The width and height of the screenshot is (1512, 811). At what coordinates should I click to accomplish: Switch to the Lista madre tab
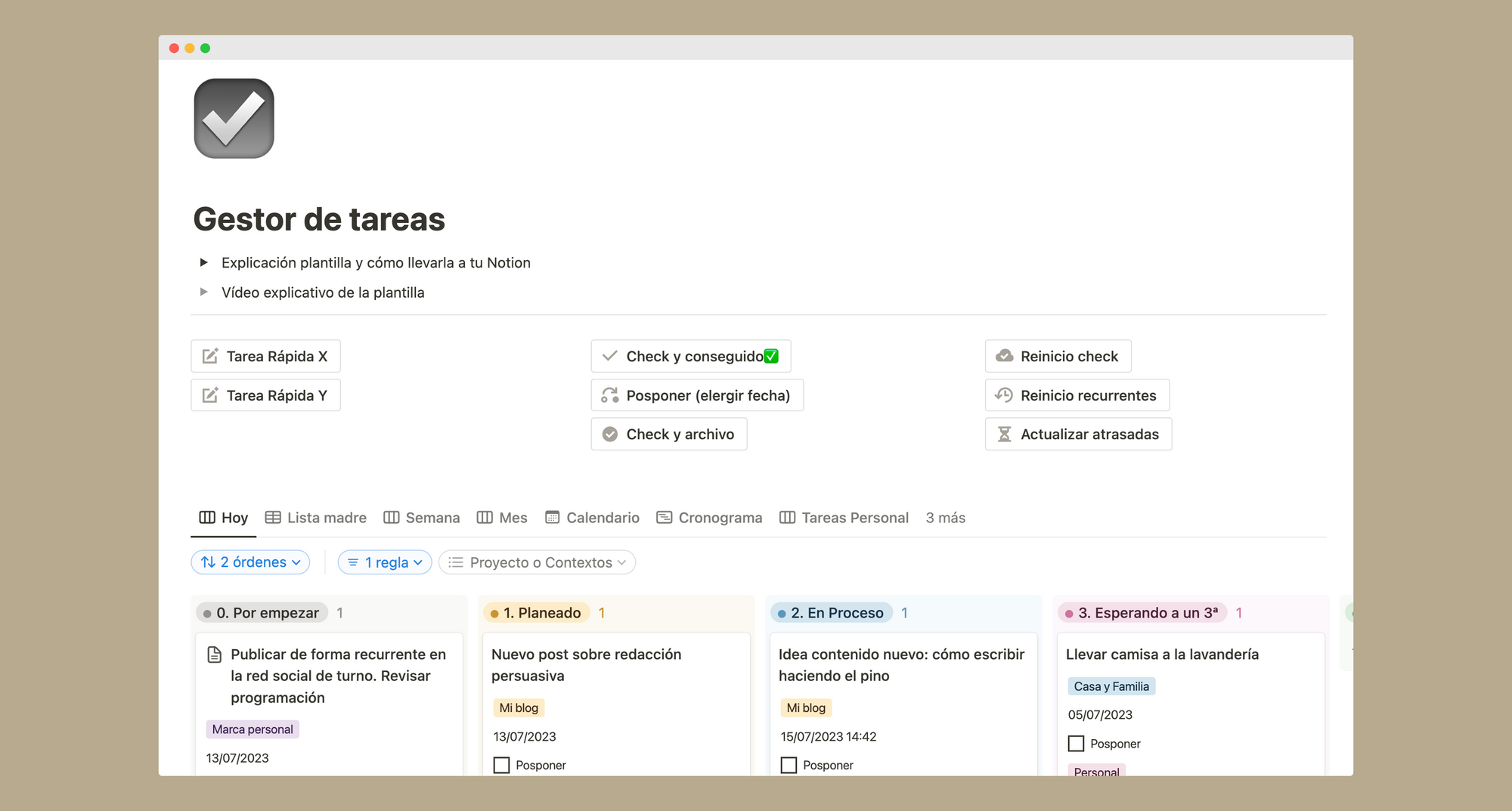click(x=327, y=517)
